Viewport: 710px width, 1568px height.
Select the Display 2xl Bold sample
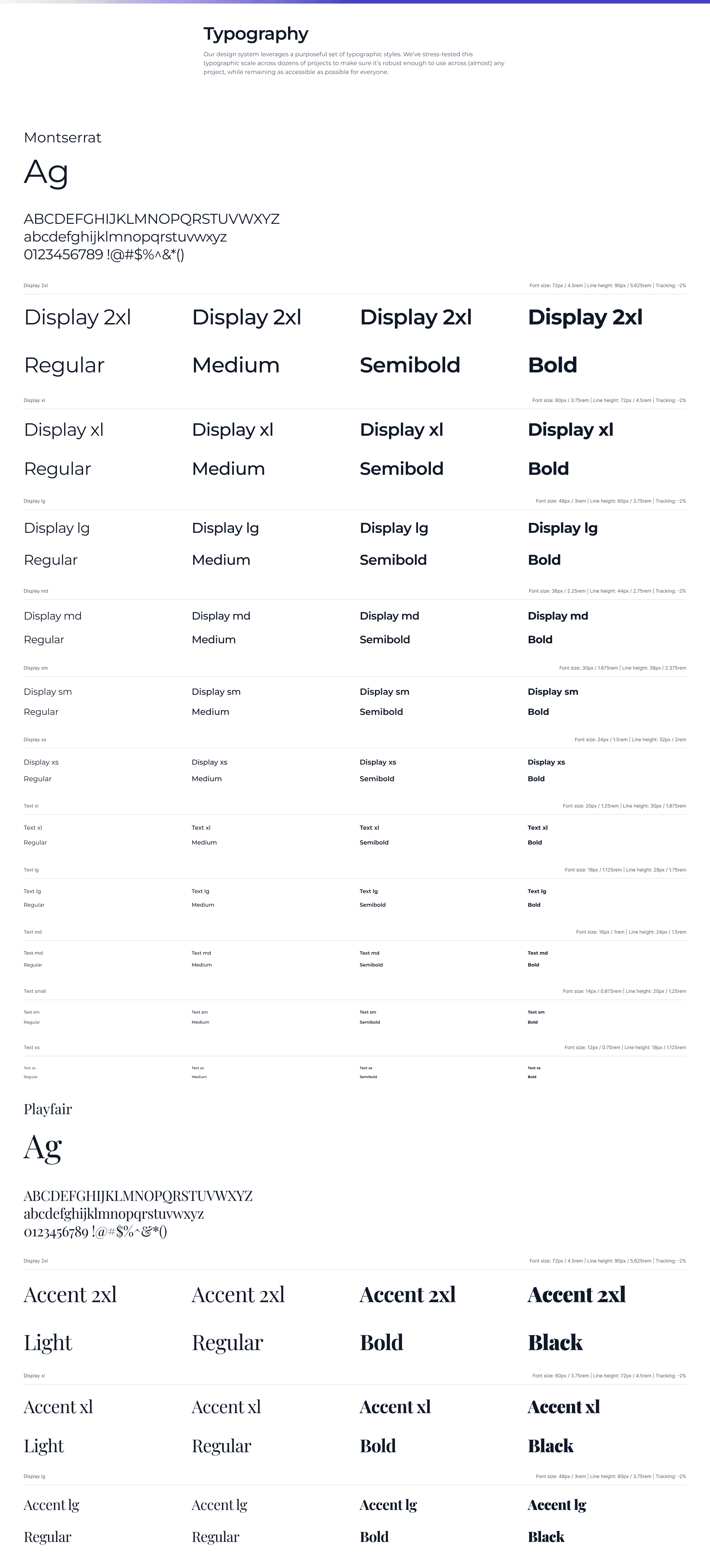585,341
